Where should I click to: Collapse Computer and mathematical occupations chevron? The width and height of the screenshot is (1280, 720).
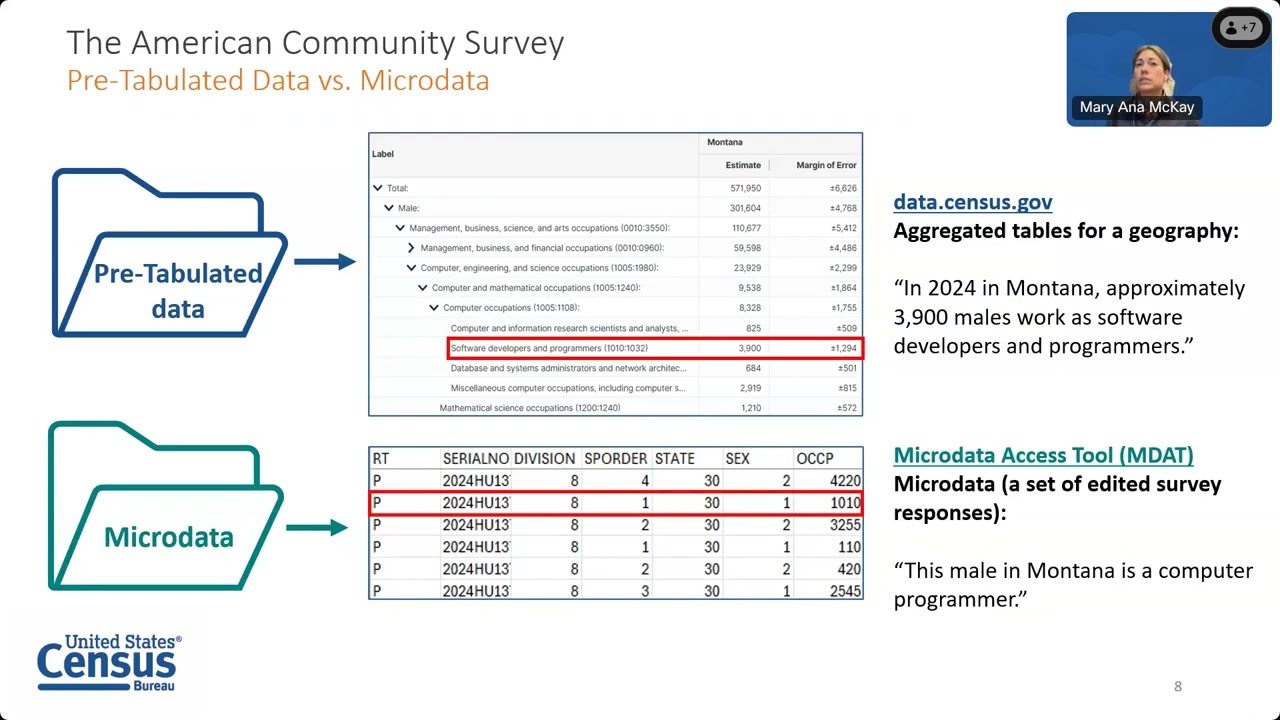[x=422, y=288]
